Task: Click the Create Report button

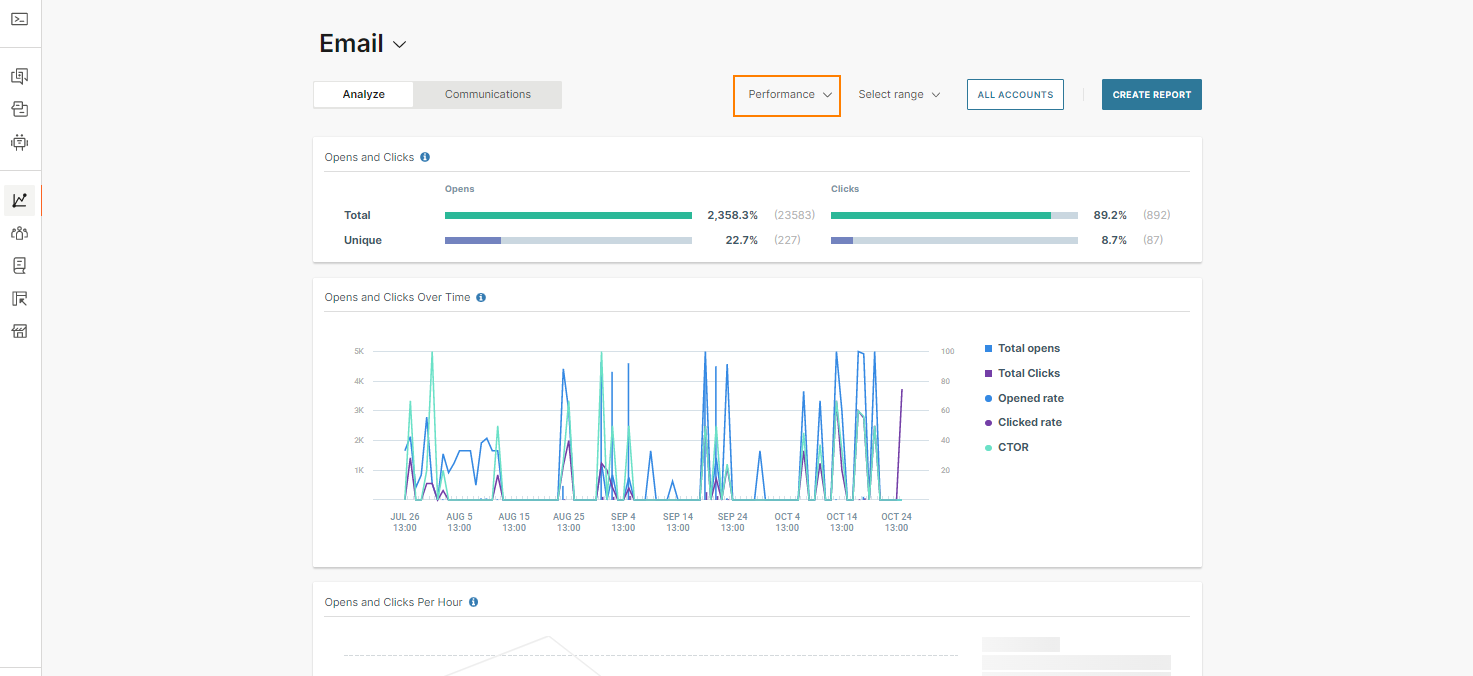Action: [x=1151, y=95]
